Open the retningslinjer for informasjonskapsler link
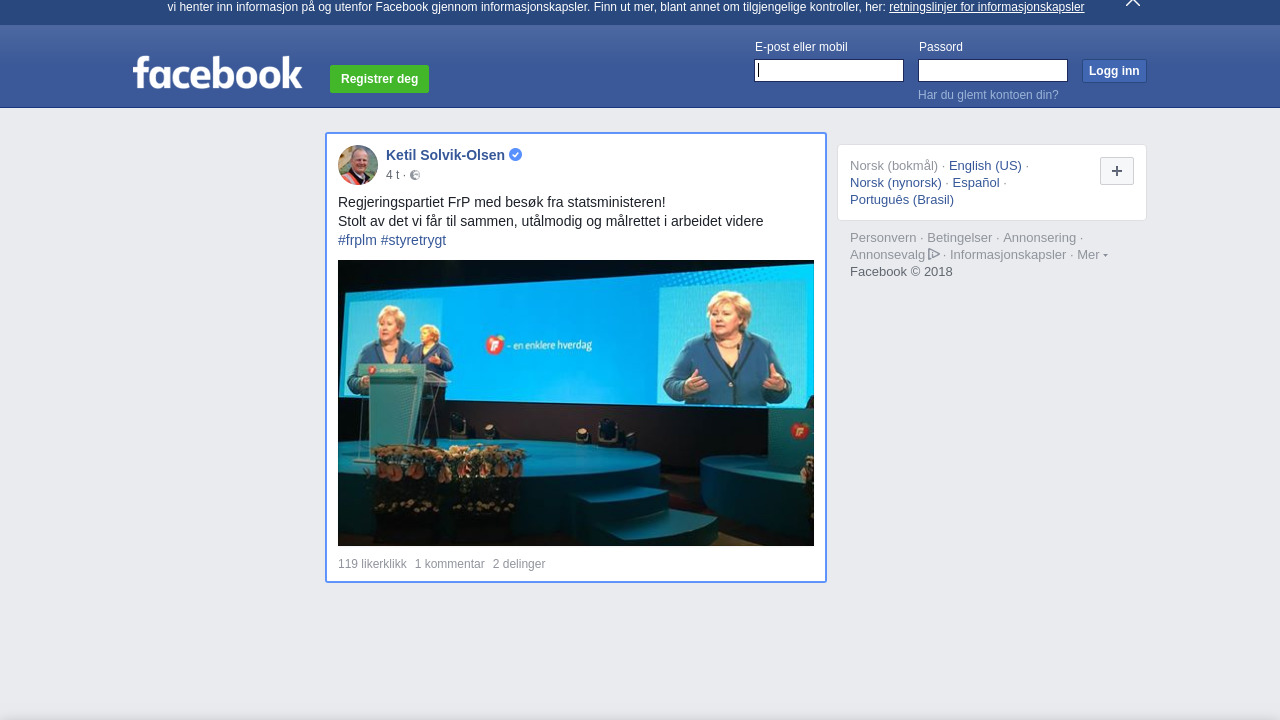This screenshot has width=1280, height=720. [x=986, y=7]
